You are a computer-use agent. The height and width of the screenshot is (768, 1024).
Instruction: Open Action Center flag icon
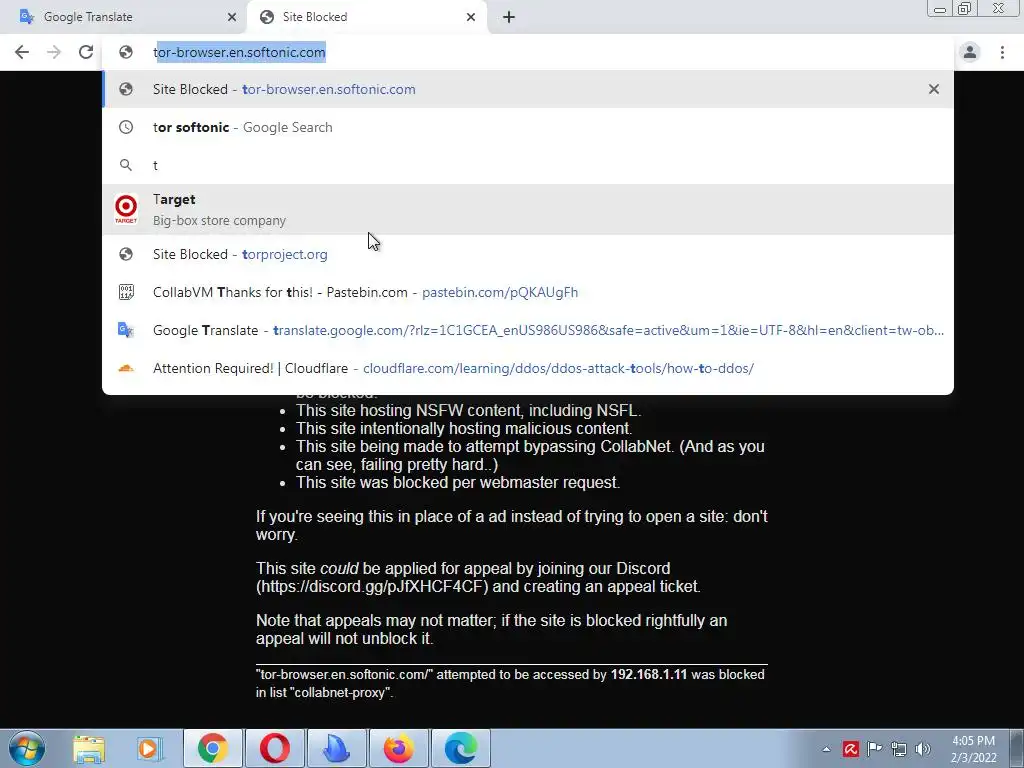pos(874,749)
